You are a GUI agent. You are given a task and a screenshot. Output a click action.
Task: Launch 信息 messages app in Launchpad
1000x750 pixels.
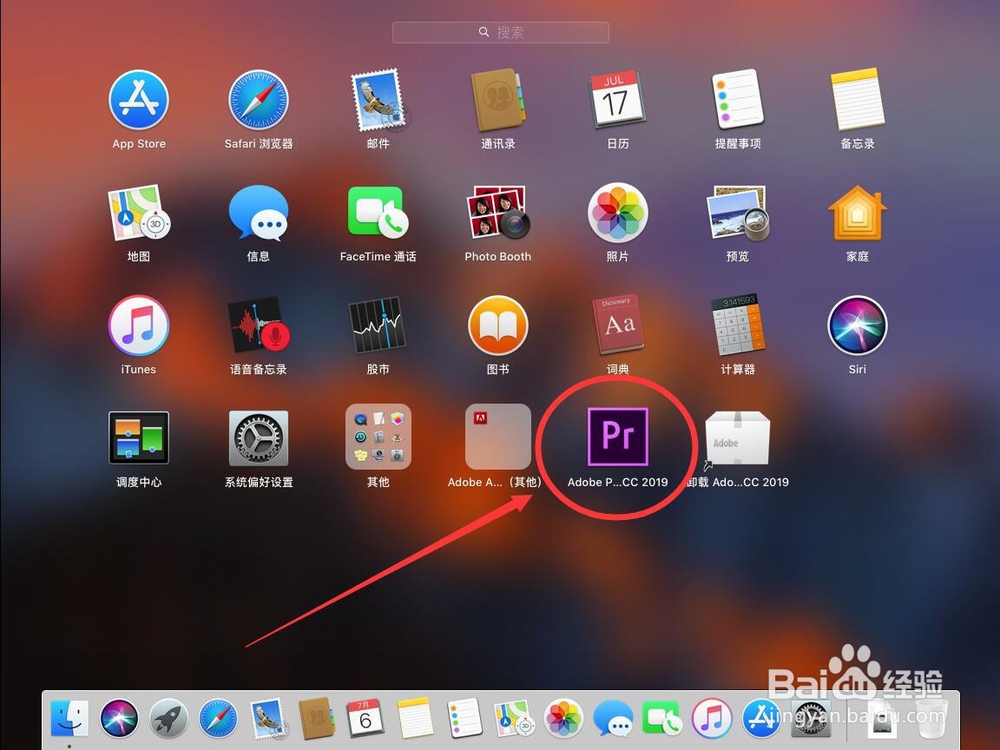(x=258, y=213)
